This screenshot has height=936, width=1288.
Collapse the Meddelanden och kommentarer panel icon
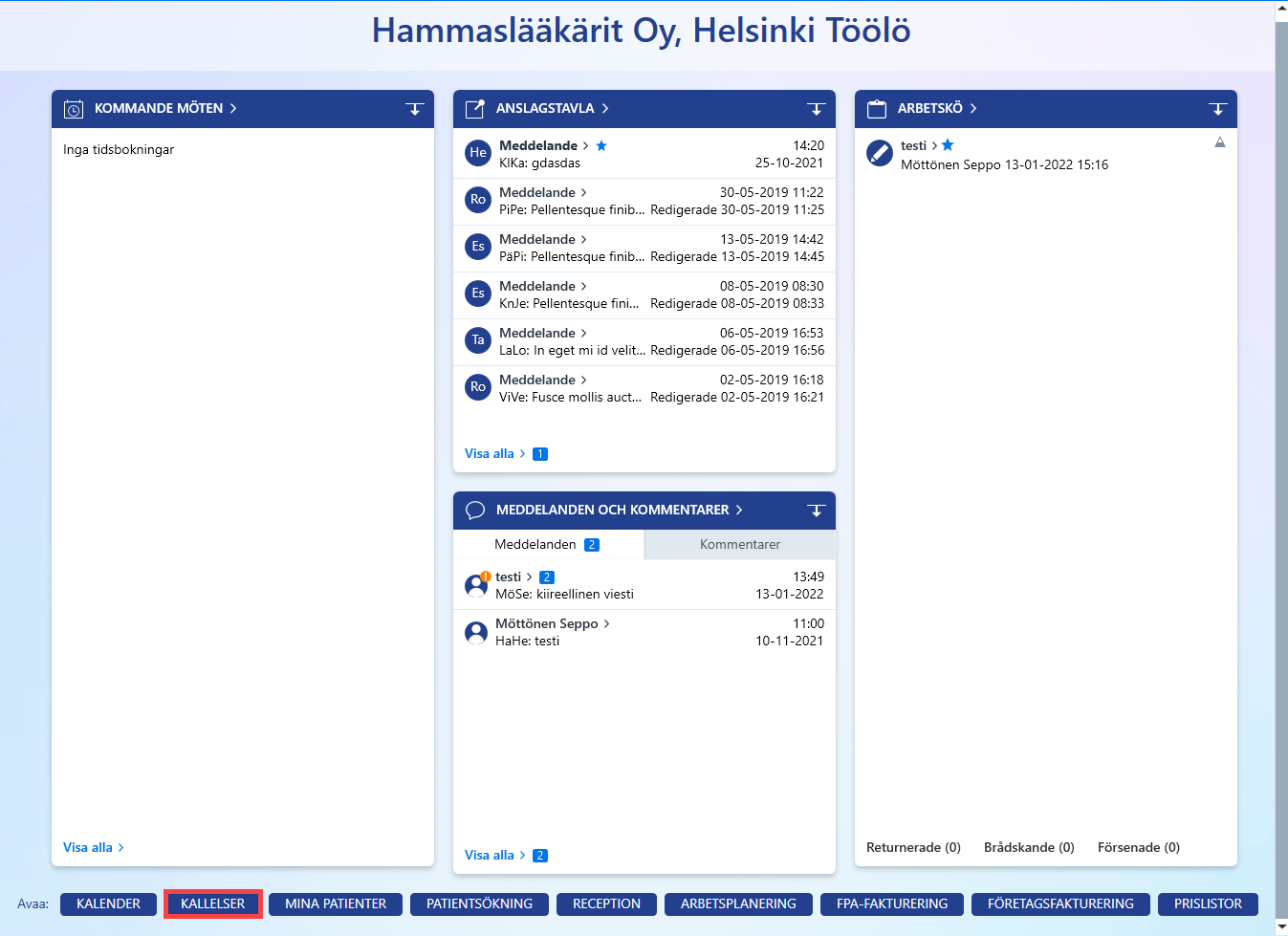817,511
